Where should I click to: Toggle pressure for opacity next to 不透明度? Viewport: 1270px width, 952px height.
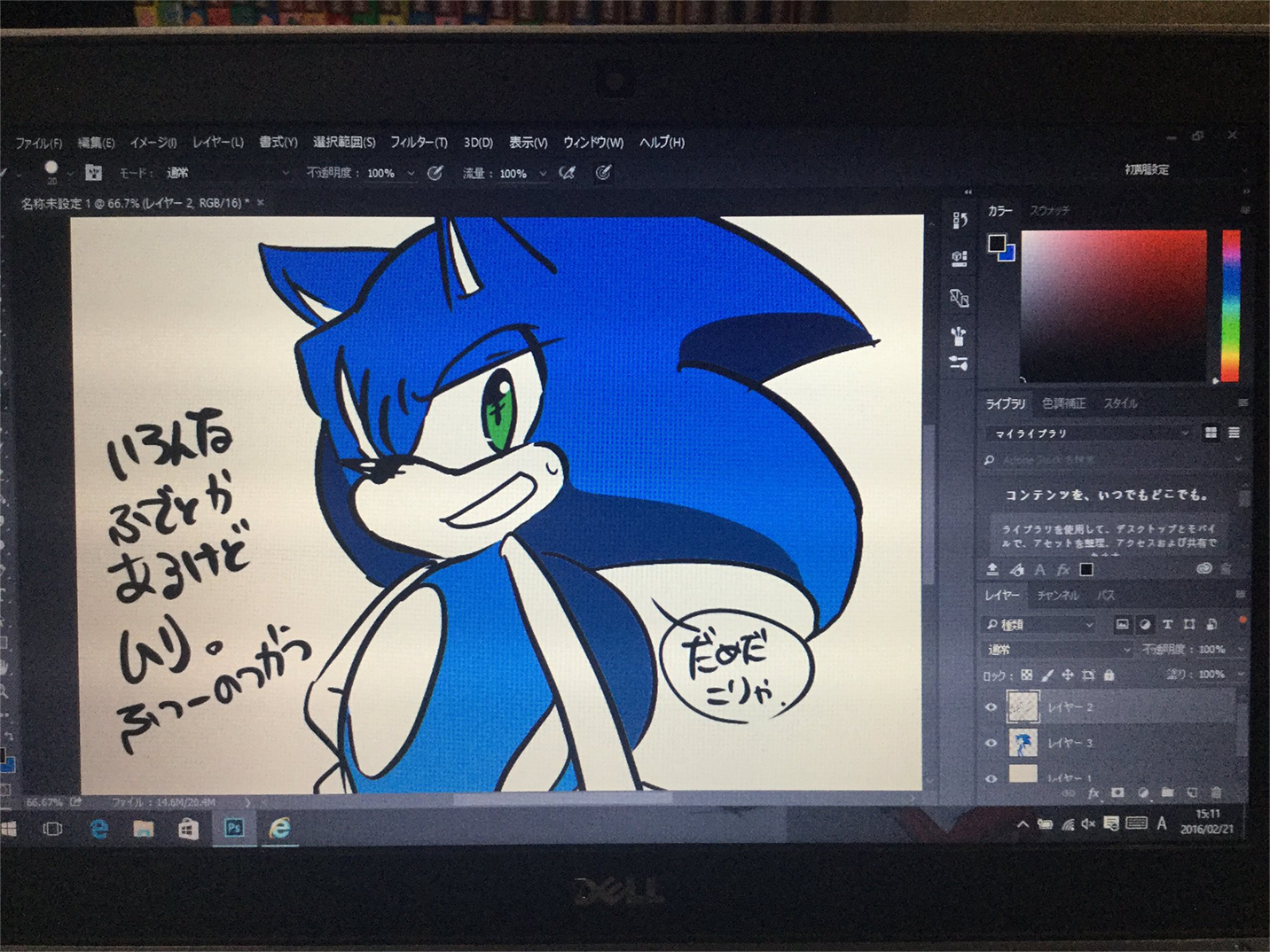(x=435, y=173)
